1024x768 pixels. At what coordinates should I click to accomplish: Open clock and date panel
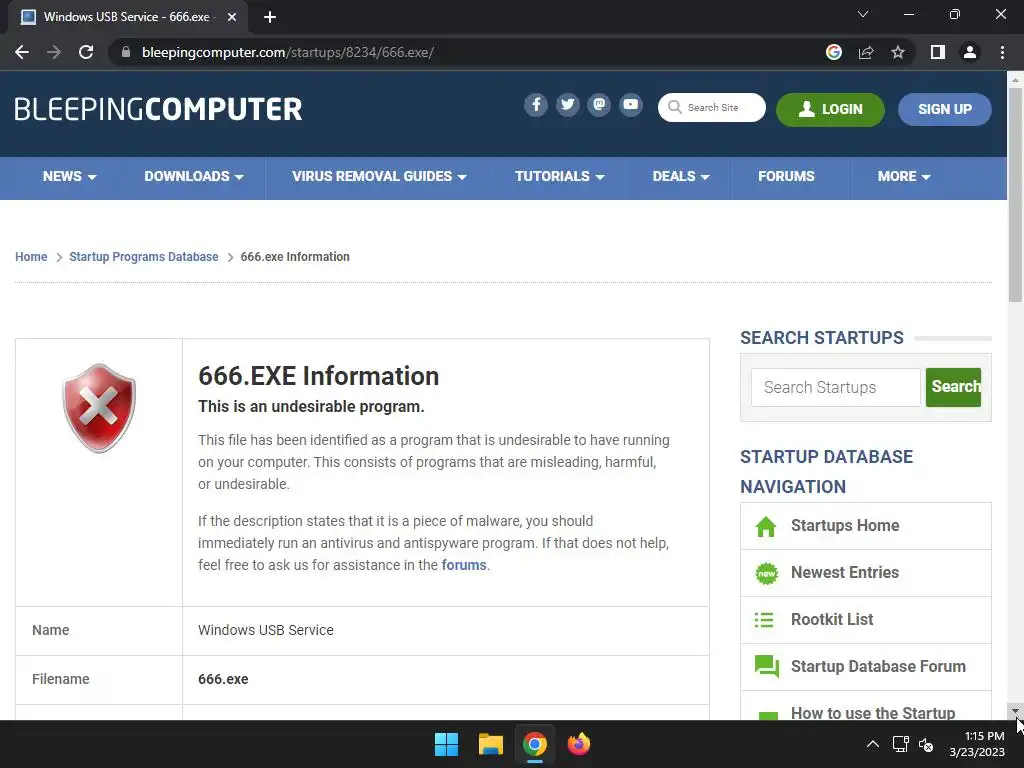click(x=977, y=744)
